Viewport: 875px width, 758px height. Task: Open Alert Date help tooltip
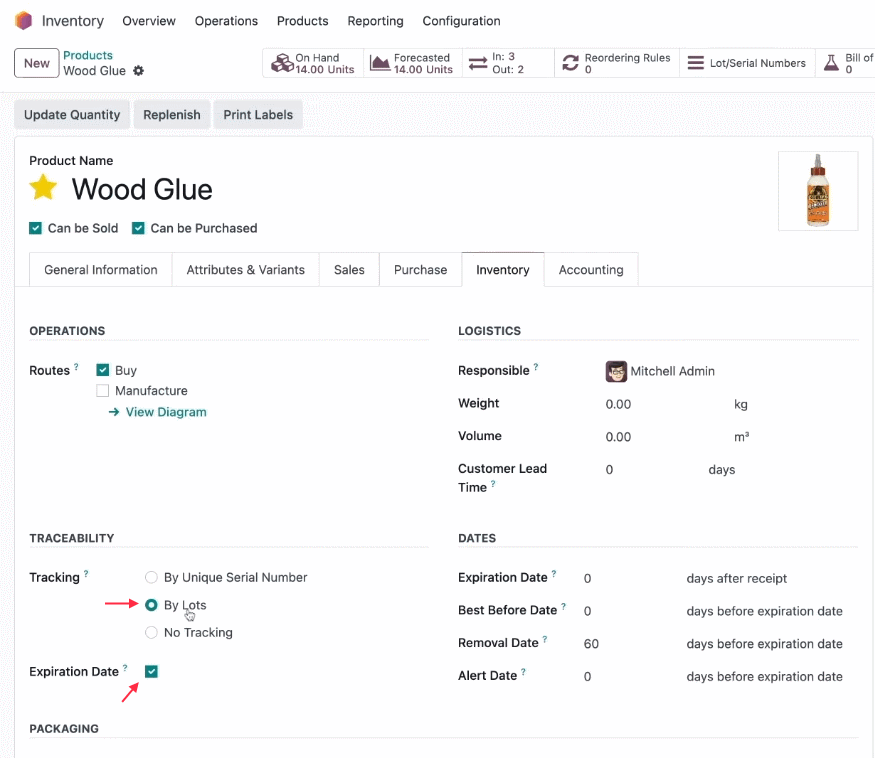point(523,671)
